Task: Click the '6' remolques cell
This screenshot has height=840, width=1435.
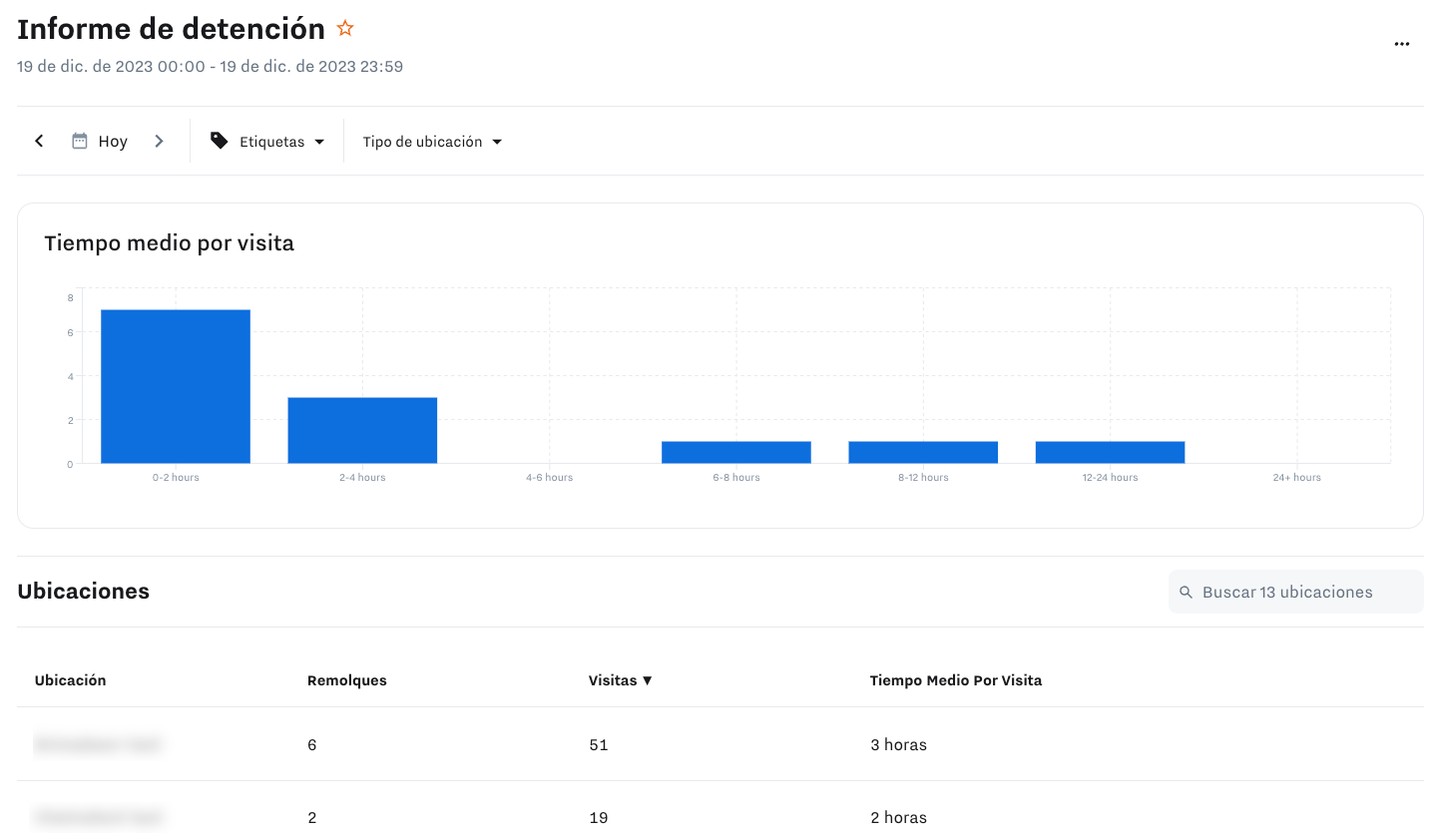Action: (x=312, y=744)
